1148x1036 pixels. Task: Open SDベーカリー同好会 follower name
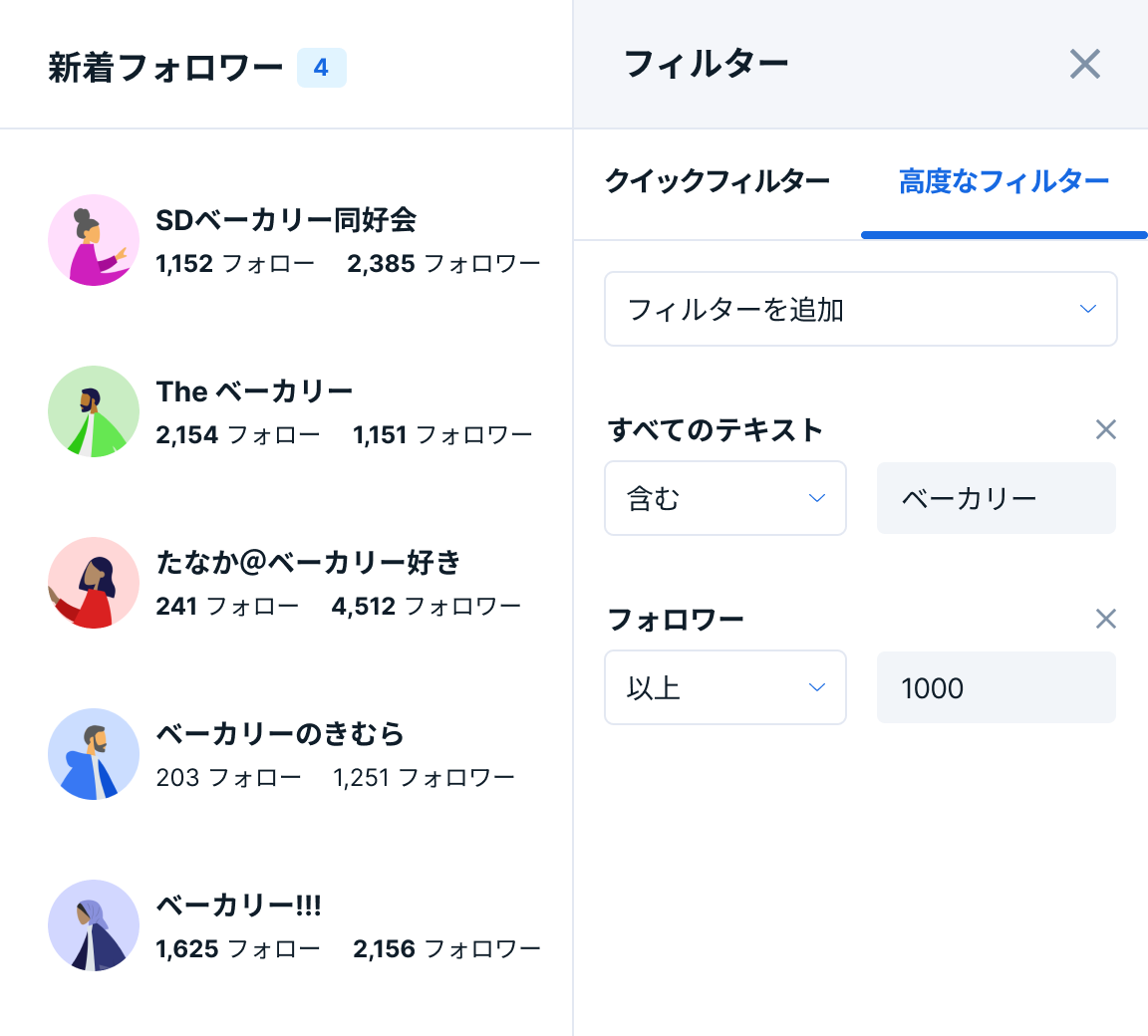[x=286, y=220]
